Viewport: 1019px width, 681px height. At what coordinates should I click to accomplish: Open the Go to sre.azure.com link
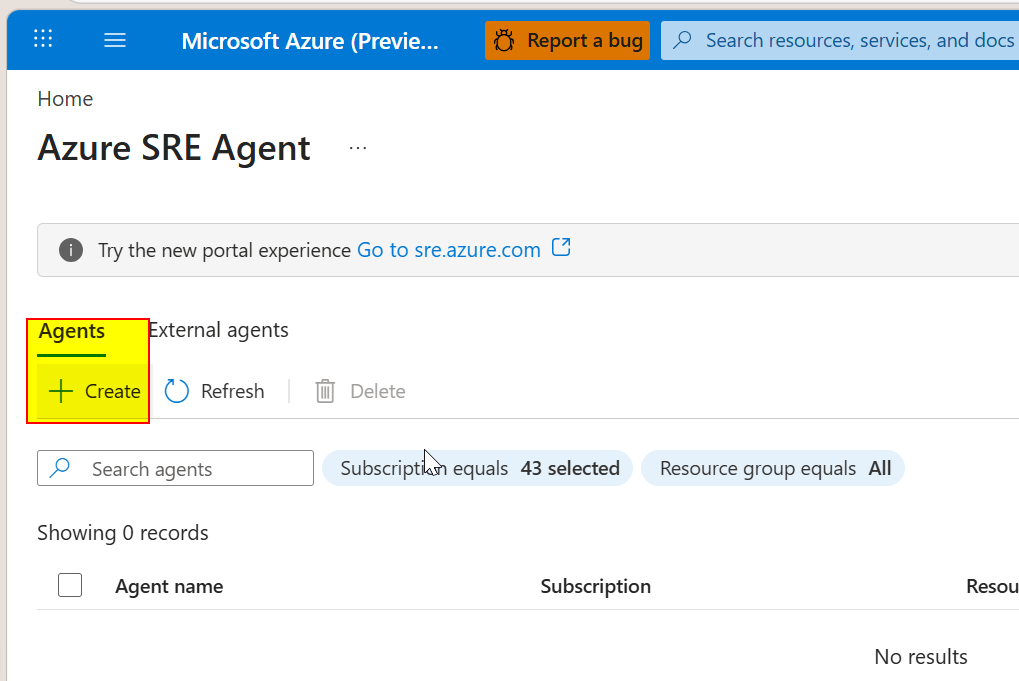449,250
